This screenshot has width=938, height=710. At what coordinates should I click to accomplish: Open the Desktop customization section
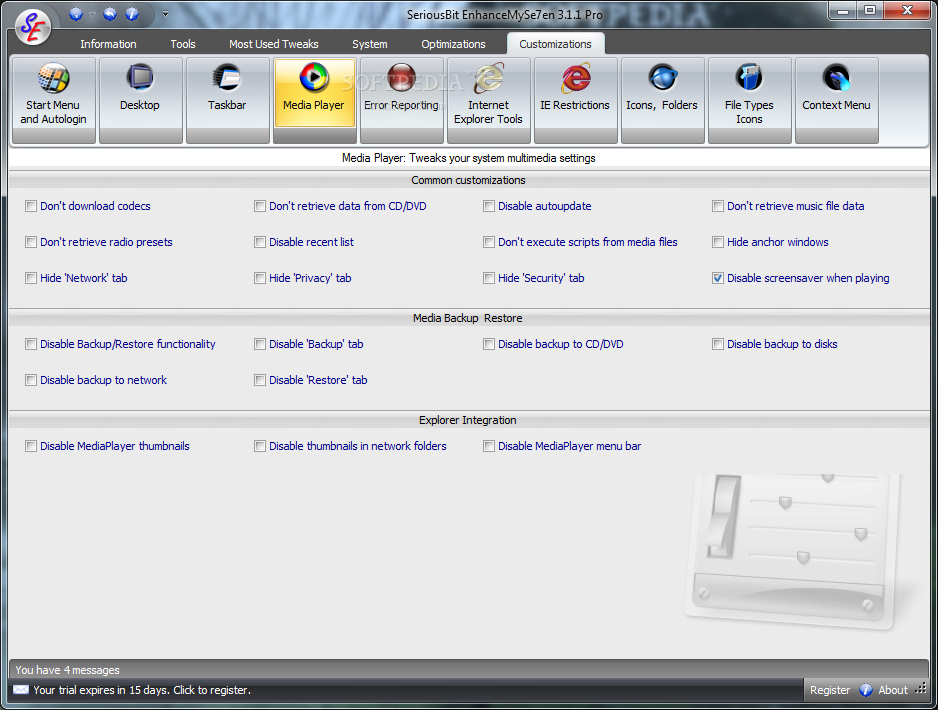pos(140,100)
